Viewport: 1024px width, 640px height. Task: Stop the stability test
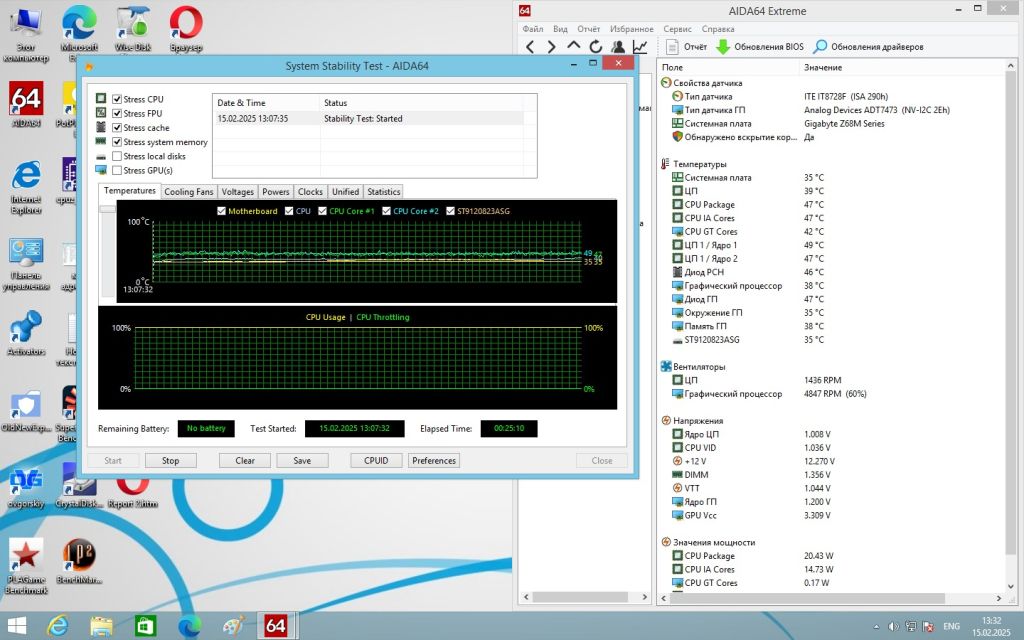pos(170,460)
